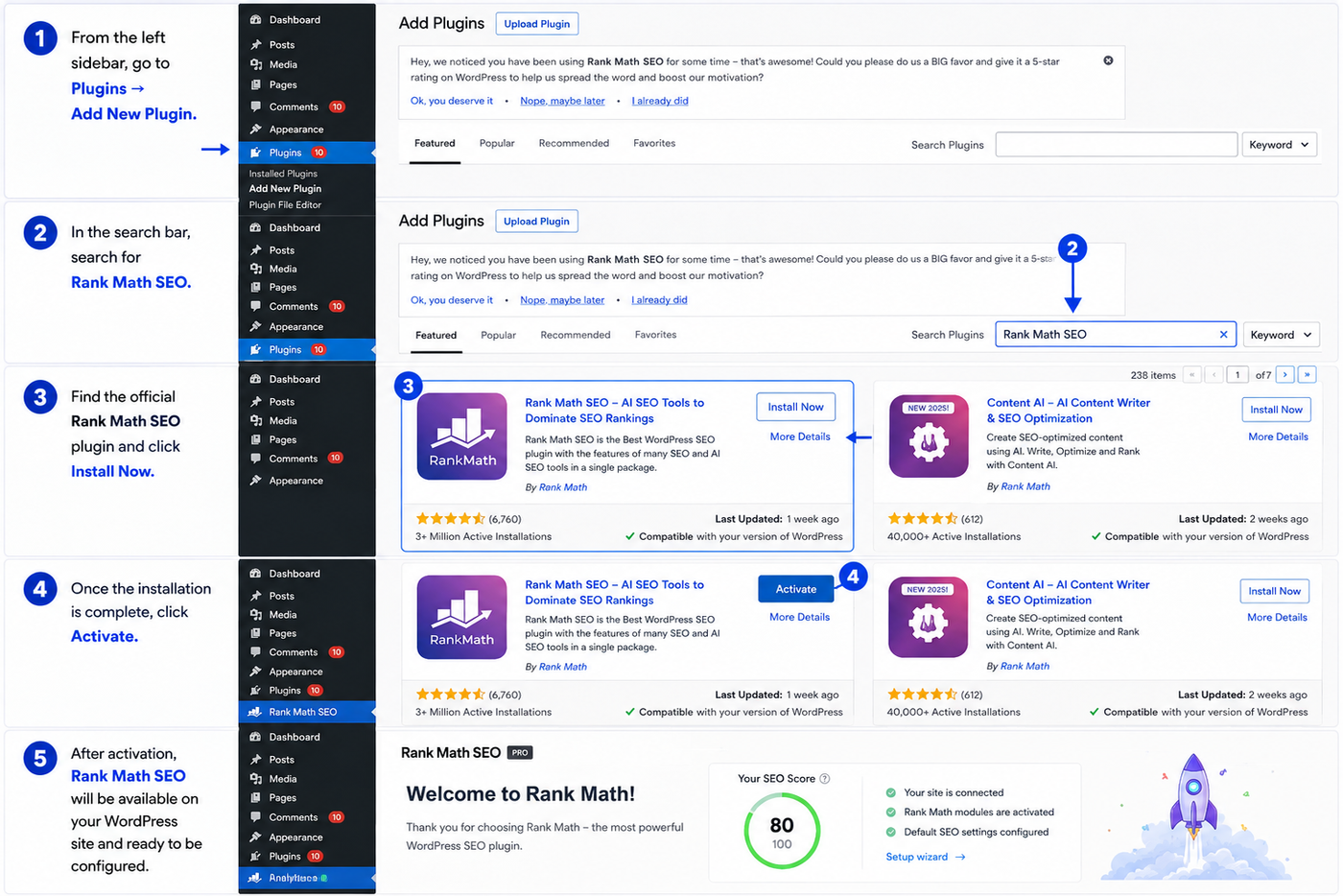Activate the installed Rank Math SEO plugin
The width and height of the screenshot is (1343, 896).
pos(796,589)
